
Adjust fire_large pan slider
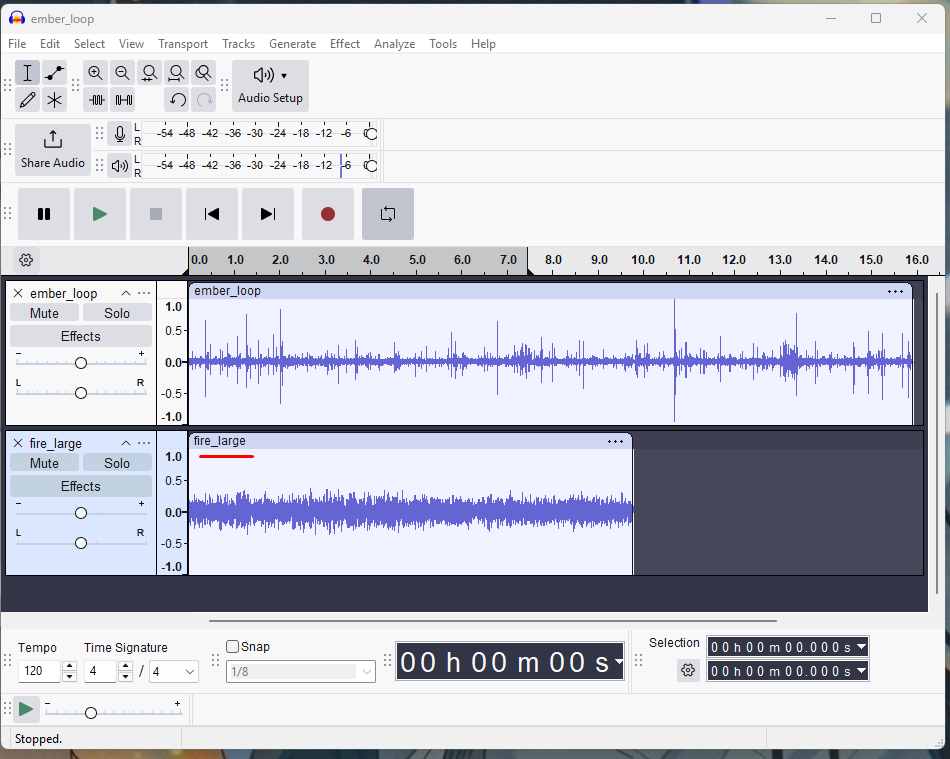(81, 543)
